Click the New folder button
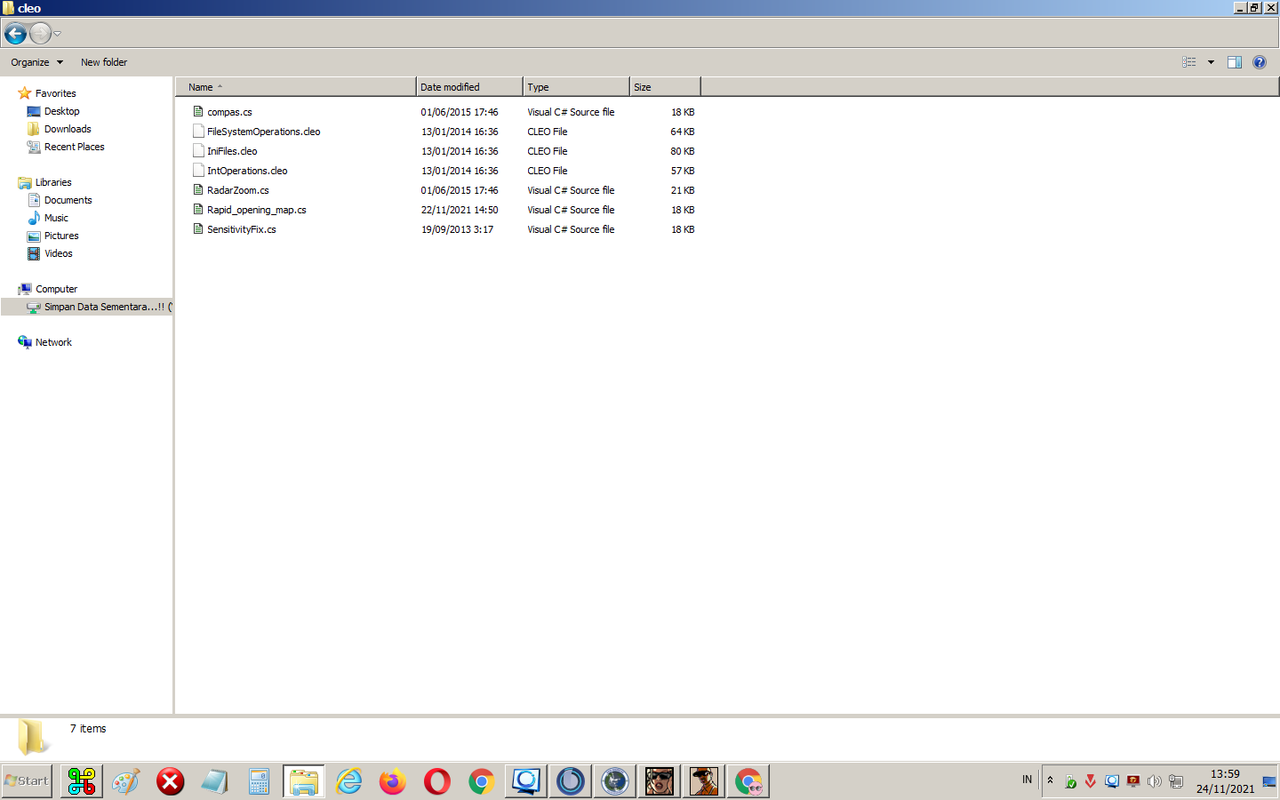This screenshot has height=800, width=1280. pos(104,62)
